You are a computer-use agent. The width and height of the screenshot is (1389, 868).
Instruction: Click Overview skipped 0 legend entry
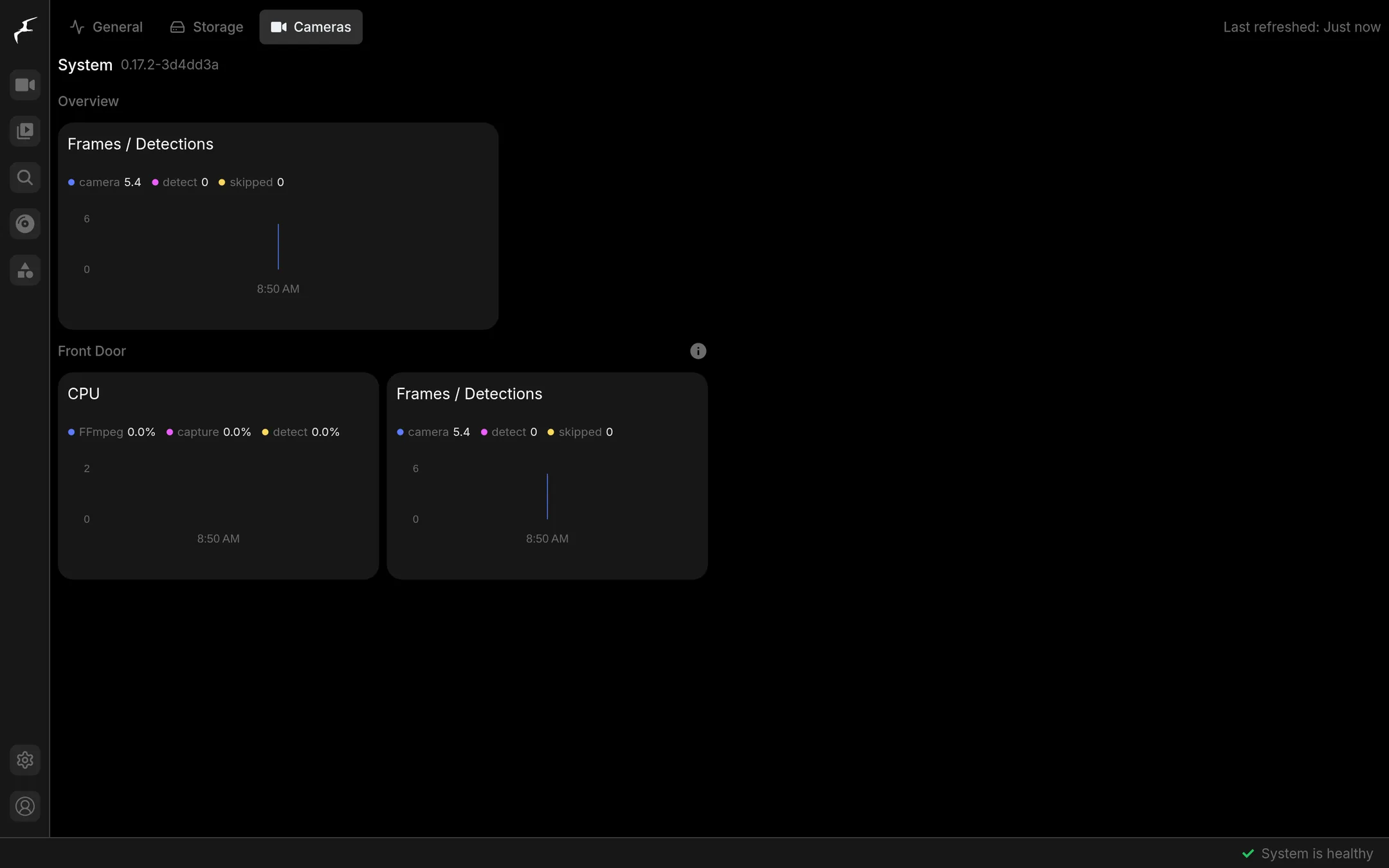coord(251,183)
